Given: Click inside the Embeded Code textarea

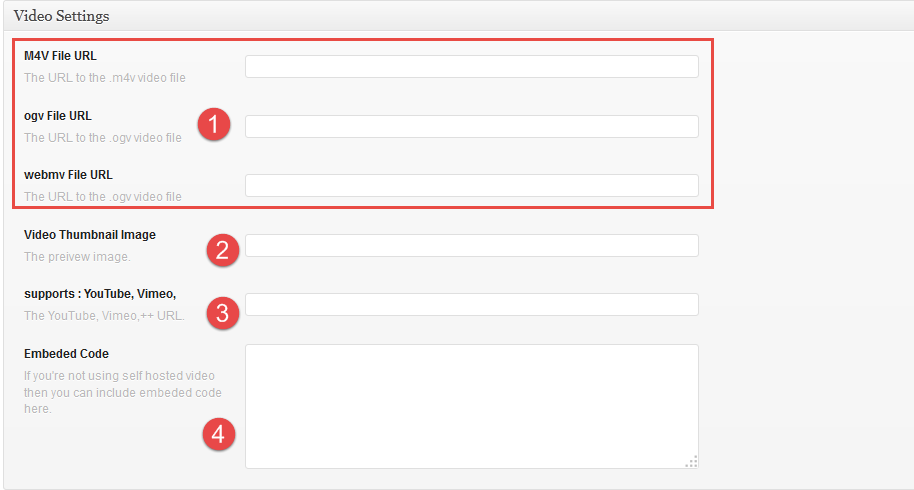Looking at the screenshot, I should tap(471, 406).
